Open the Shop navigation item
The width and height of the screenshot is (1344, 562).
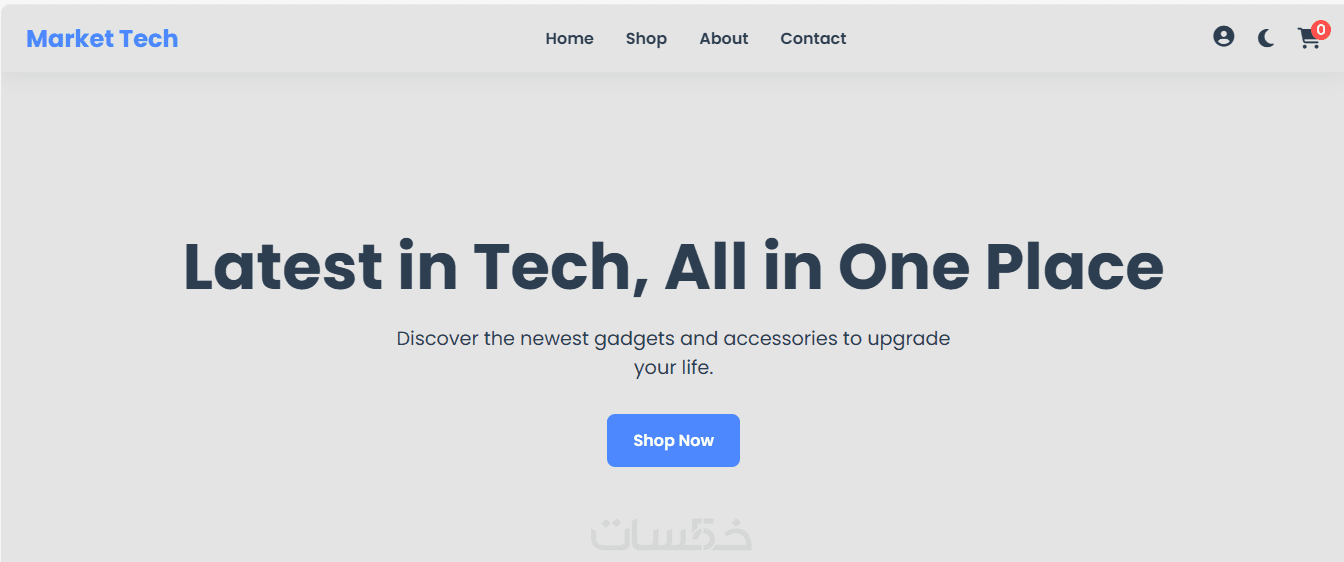point(646,39)
